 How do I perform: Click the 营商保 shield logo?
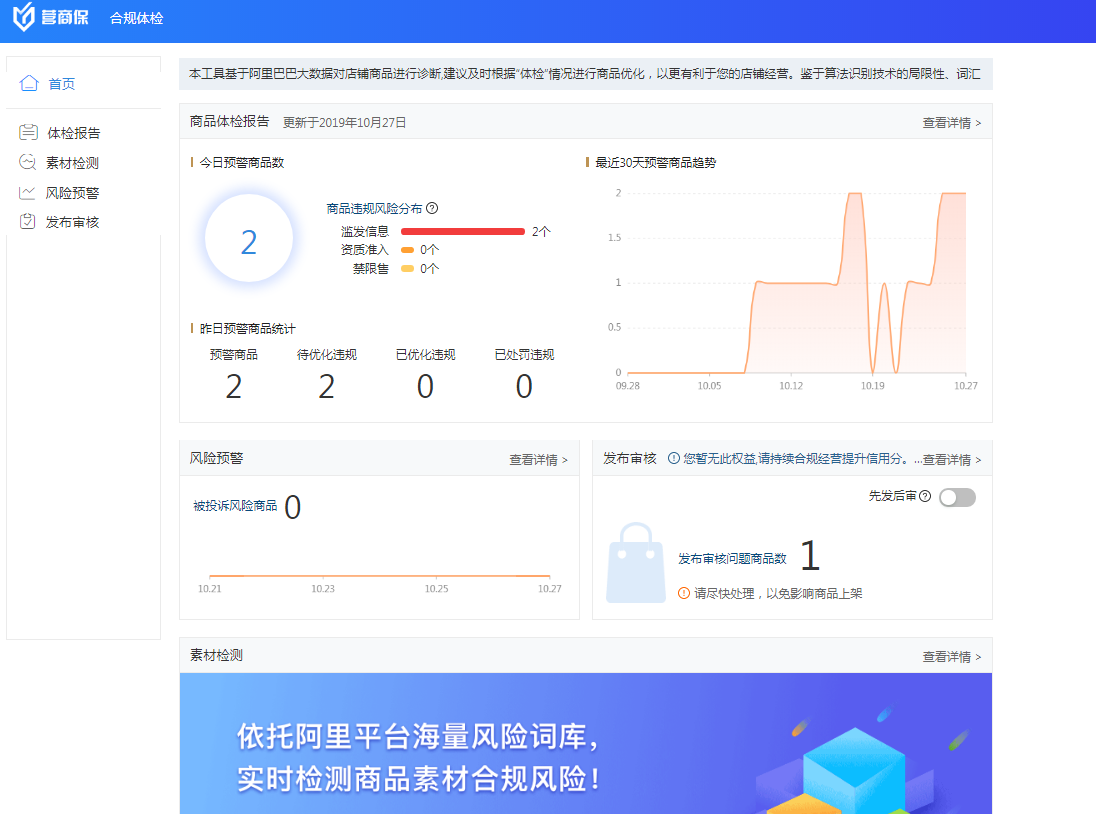[x=24, y=18]
